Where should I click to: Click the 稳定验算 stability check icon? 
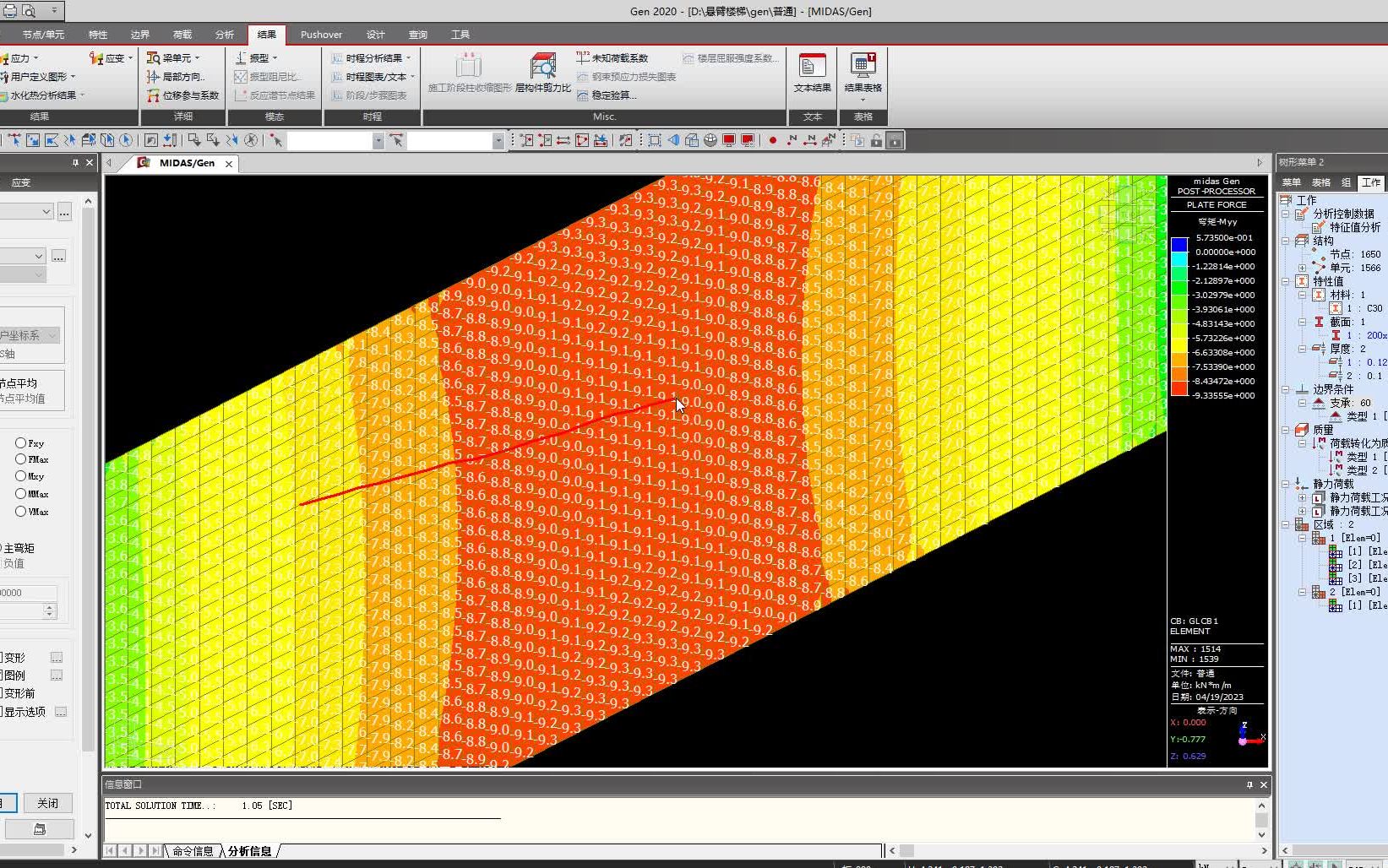click(582, 95)
